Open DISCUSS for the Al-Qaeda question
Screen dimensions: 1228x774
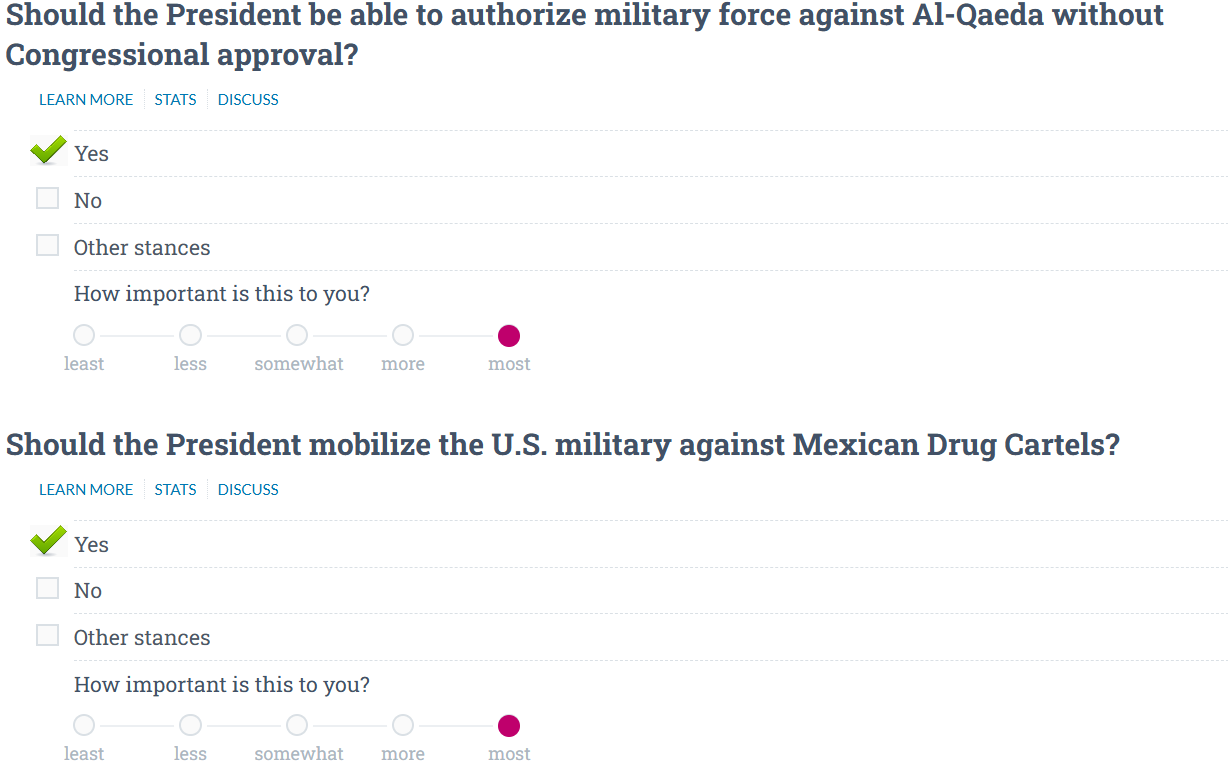248,99
